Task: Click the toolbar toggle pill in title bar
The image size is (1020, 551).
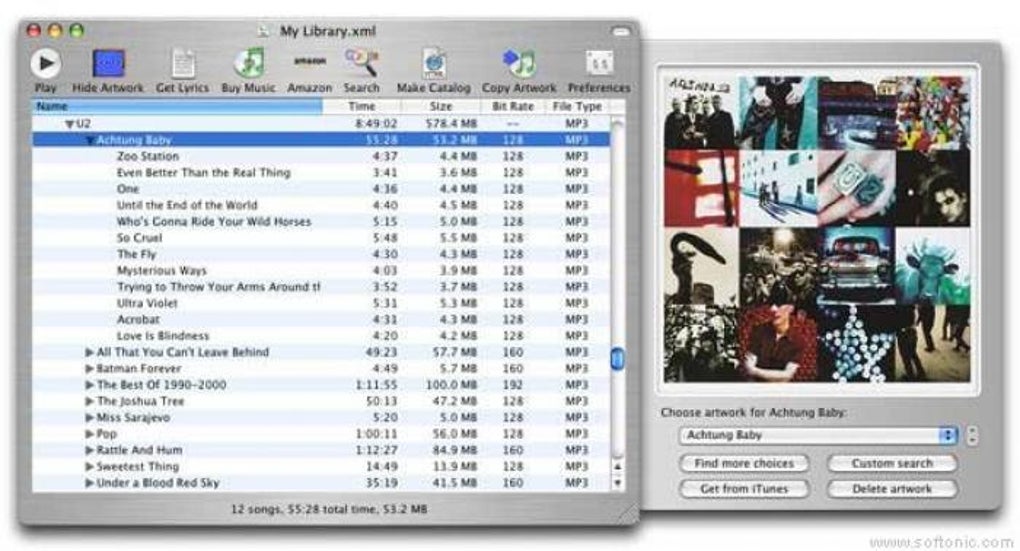Action: [x=621, y=31]
